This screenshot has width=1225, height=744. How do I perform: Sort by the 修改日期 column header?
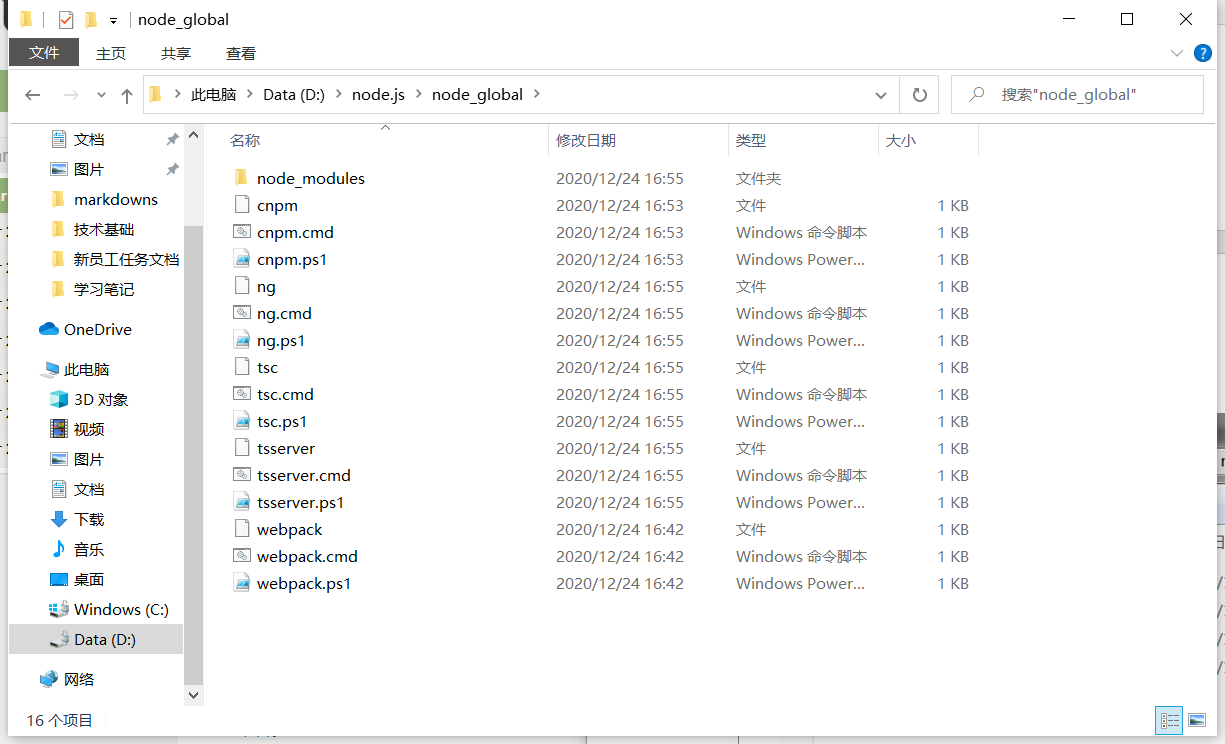click(586, 141)
